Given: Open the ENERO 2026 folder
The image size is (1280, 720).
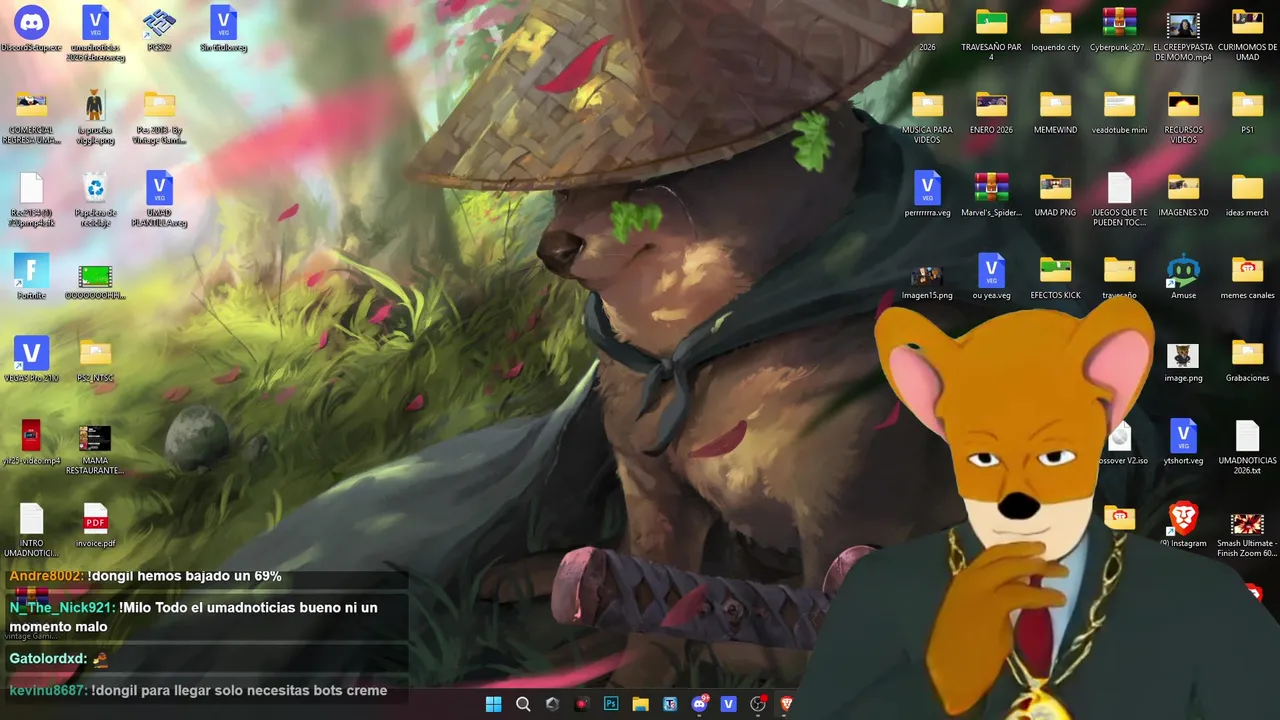Looking at the screenshot, I should 991,111.
